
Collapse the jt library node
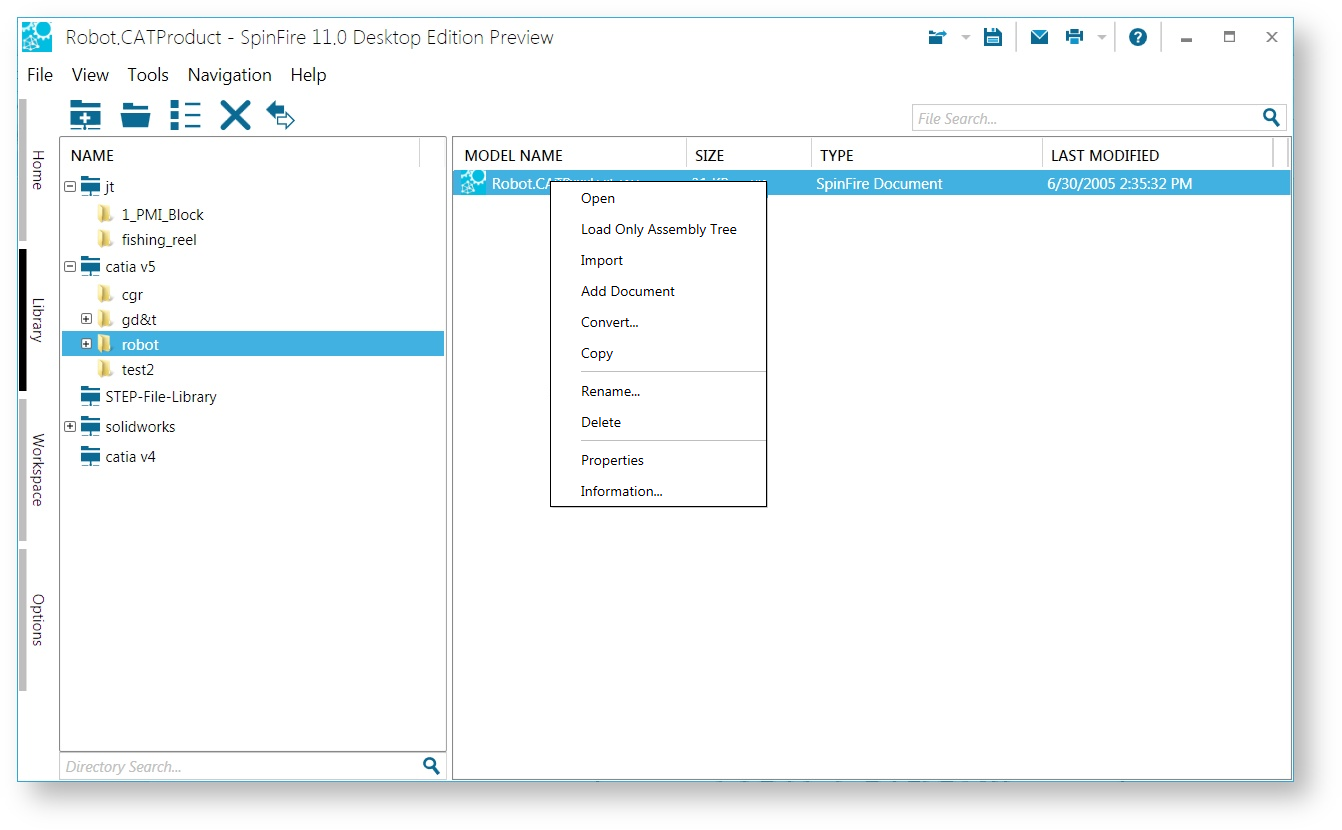pyautogui.click(x=70, y=186)
